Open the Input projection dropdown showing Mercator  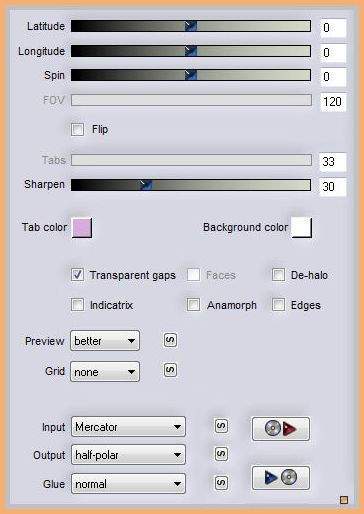[x=128, y=427]
